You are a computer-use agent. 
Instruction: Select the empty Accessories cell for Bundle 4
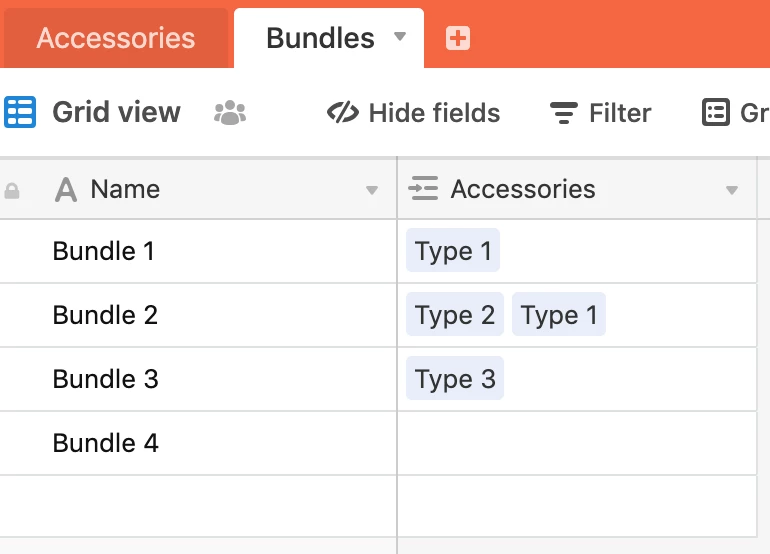click(x=577, y=443)
